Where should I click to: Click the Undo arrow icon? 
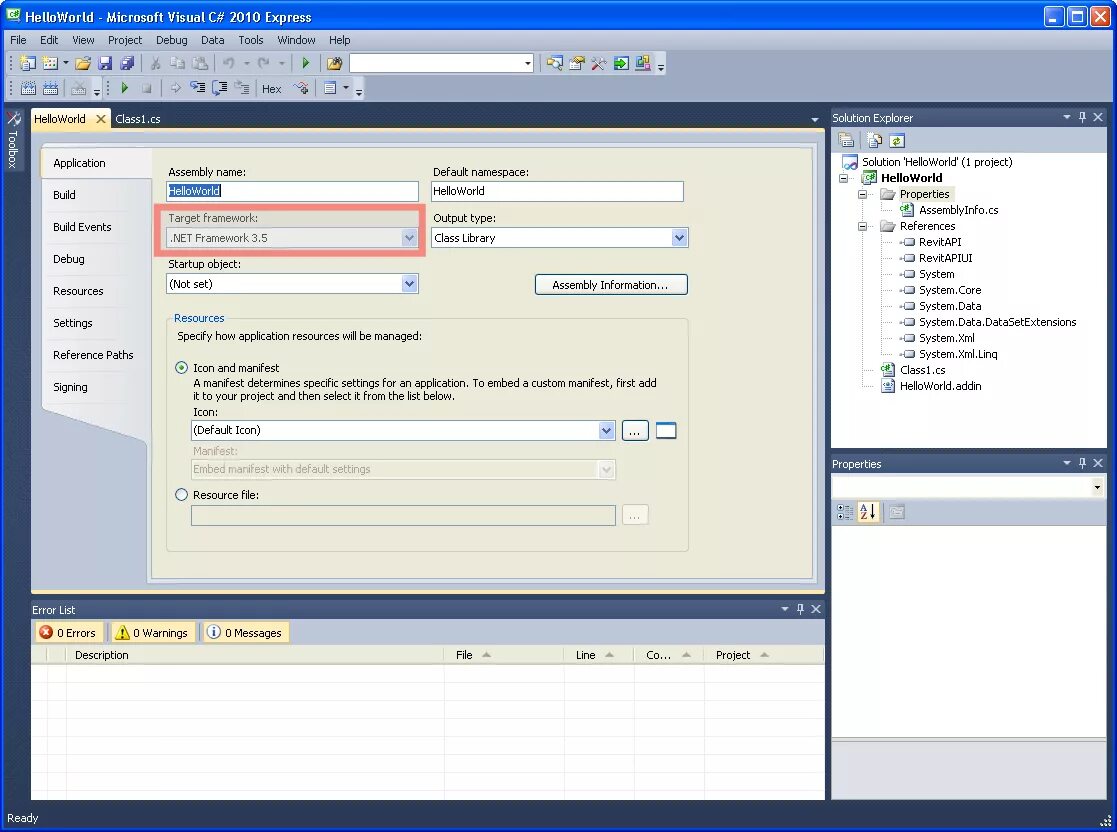tap(228, 63)
